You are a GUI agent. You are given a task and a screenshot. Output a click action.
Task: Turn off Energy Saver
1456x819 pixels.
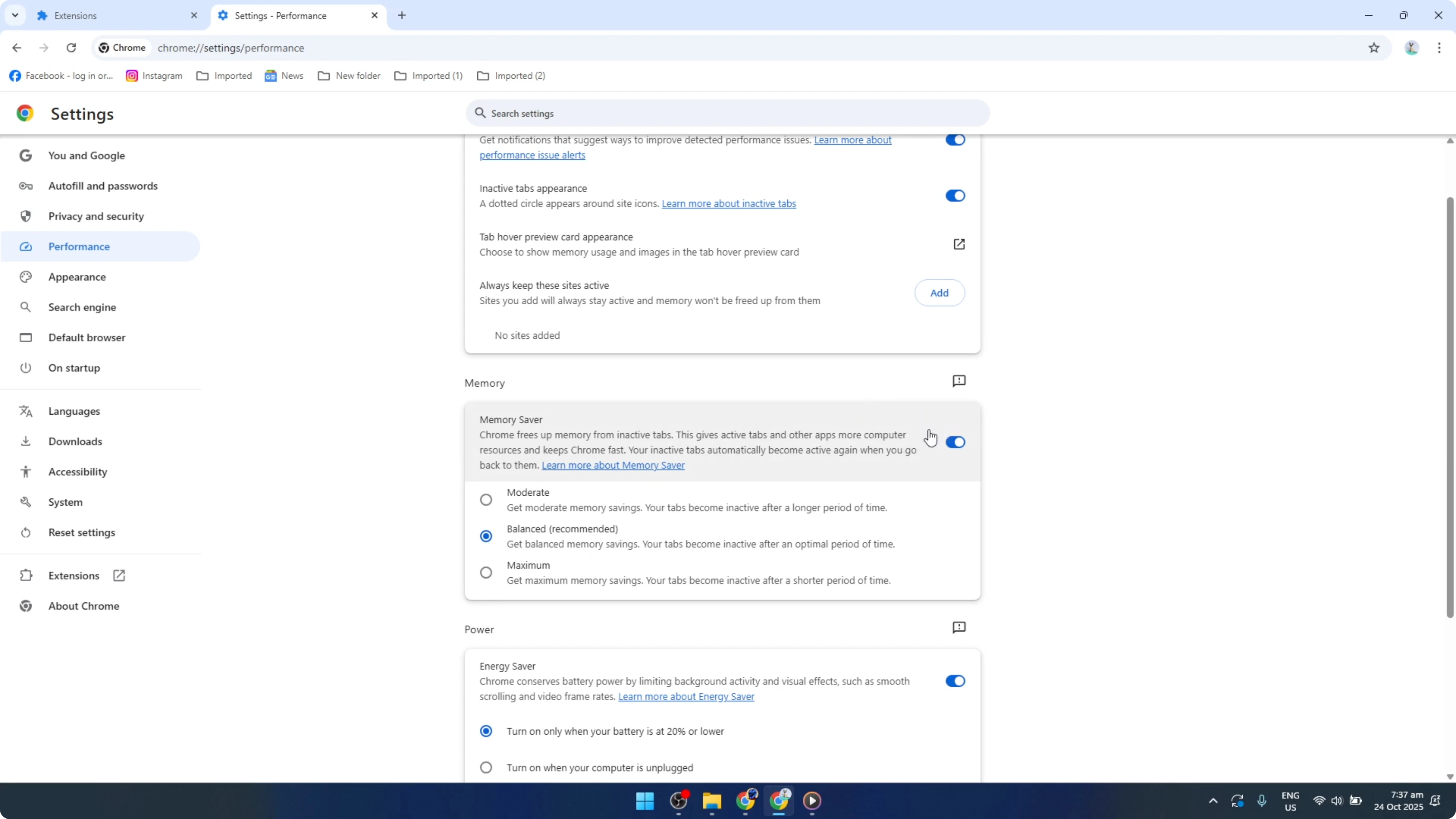click(955, 681)
